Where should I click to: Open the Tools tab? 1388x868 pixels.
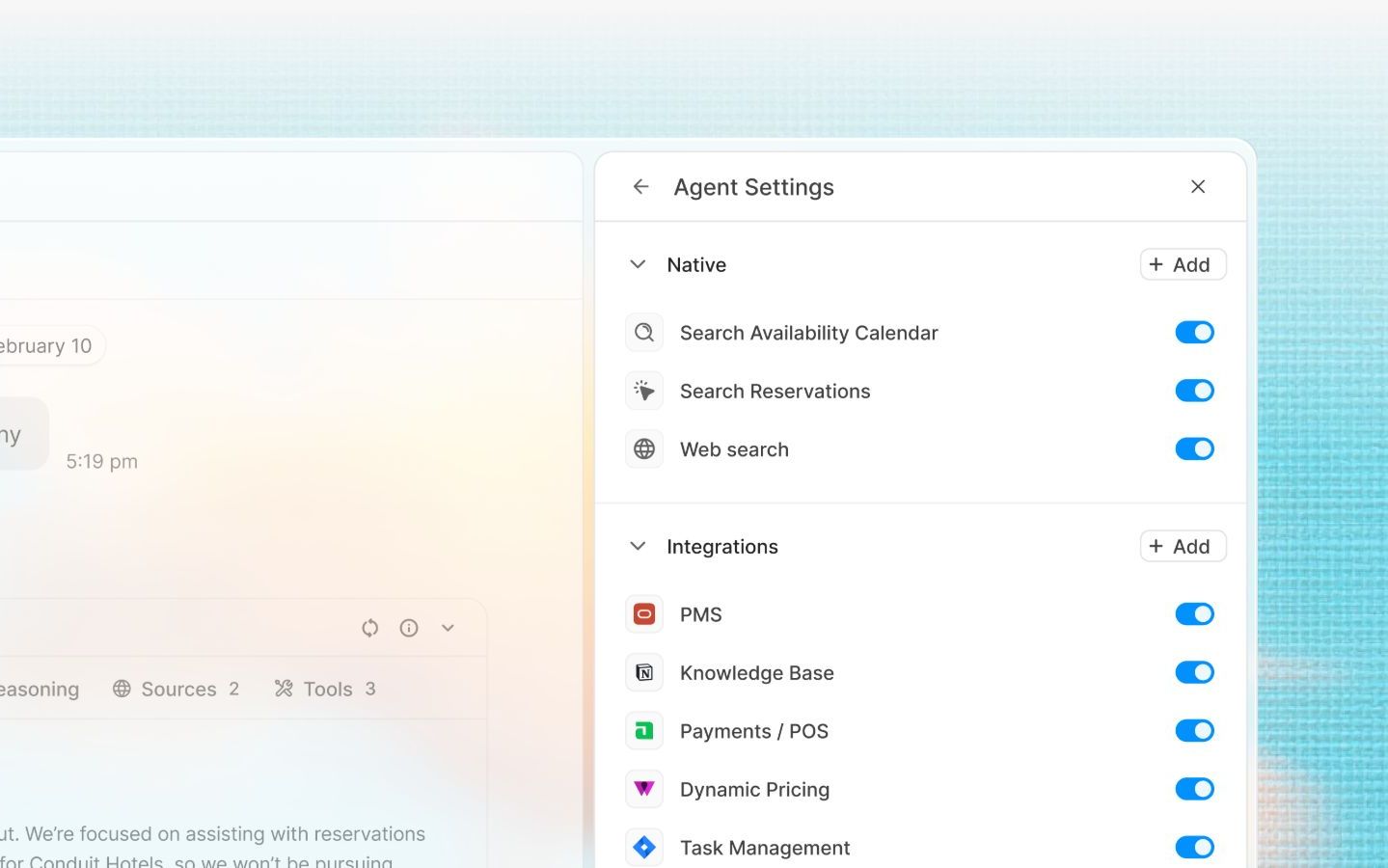tap(325, 689)
